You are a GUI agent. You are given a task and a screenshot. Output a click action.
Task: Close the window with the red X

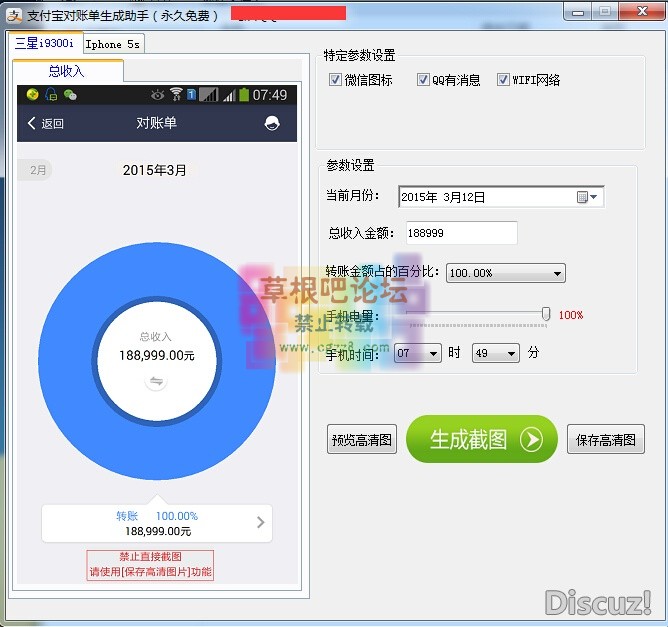642,12
